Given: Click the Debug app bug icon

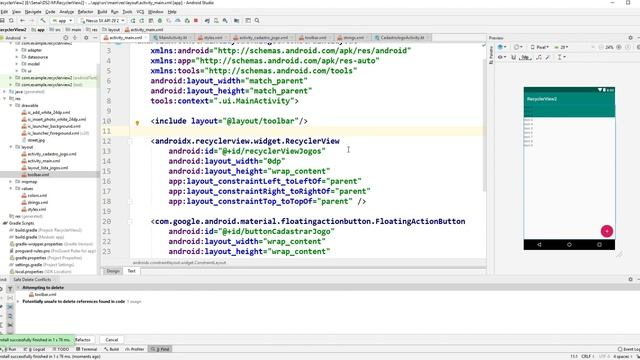Looking at the screenshot, I should (x=160, y=20).
